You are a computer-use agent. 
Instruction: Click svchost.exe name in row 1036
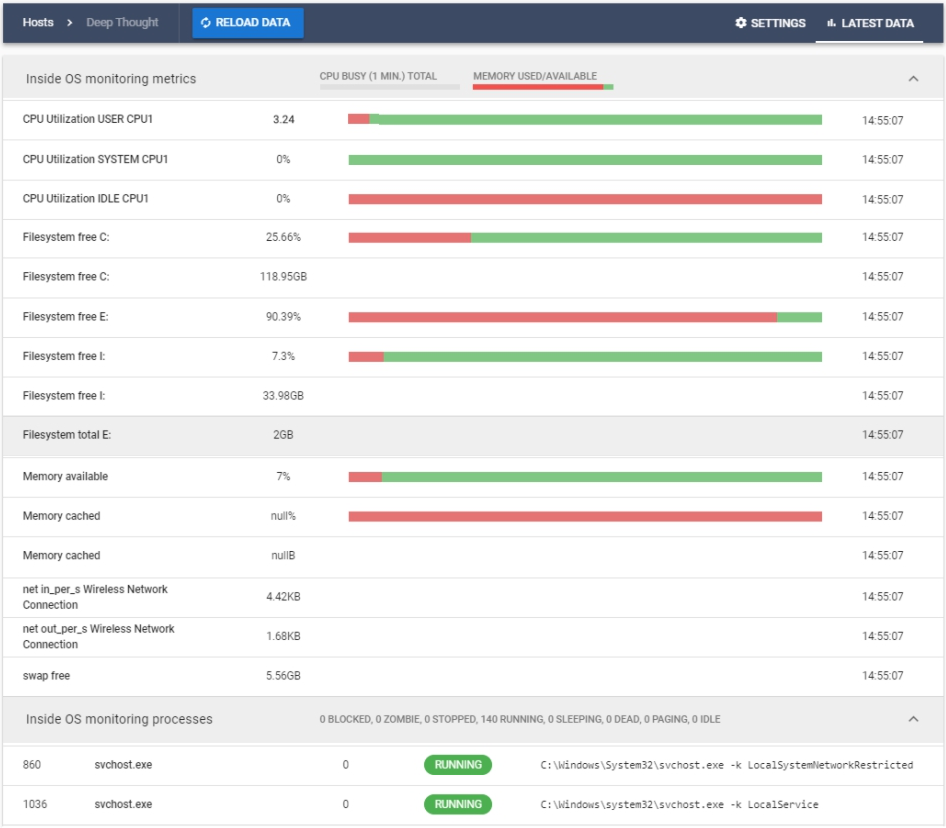coord(123,804)
